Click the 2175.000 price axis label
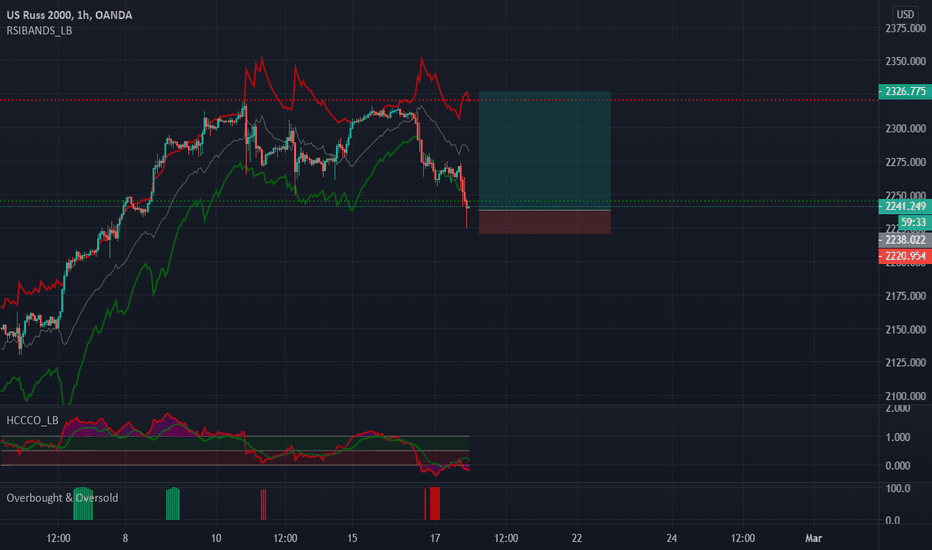The image size is (932, 550). pos(905,296)
